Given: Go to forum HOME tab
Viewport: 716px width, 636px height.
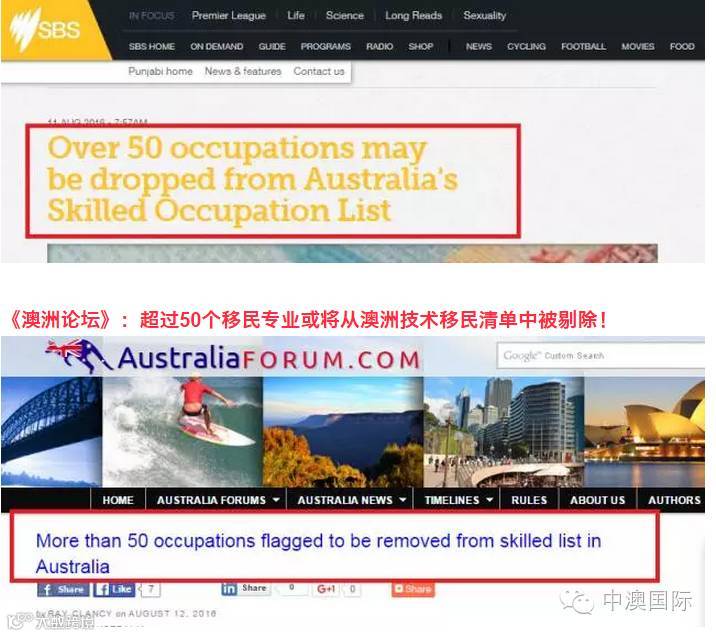Looking at the screenshot, I should (x=118, y=500).
